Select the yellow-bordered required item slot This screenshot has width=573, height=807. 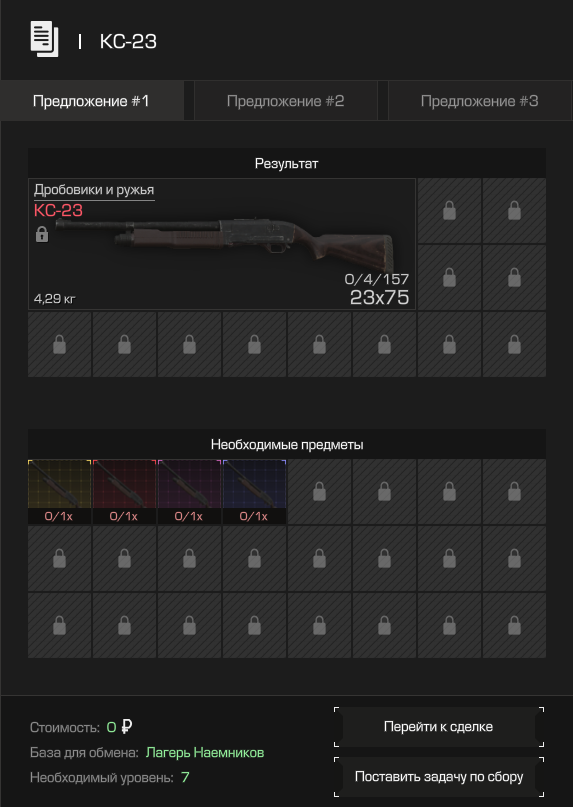59,492
